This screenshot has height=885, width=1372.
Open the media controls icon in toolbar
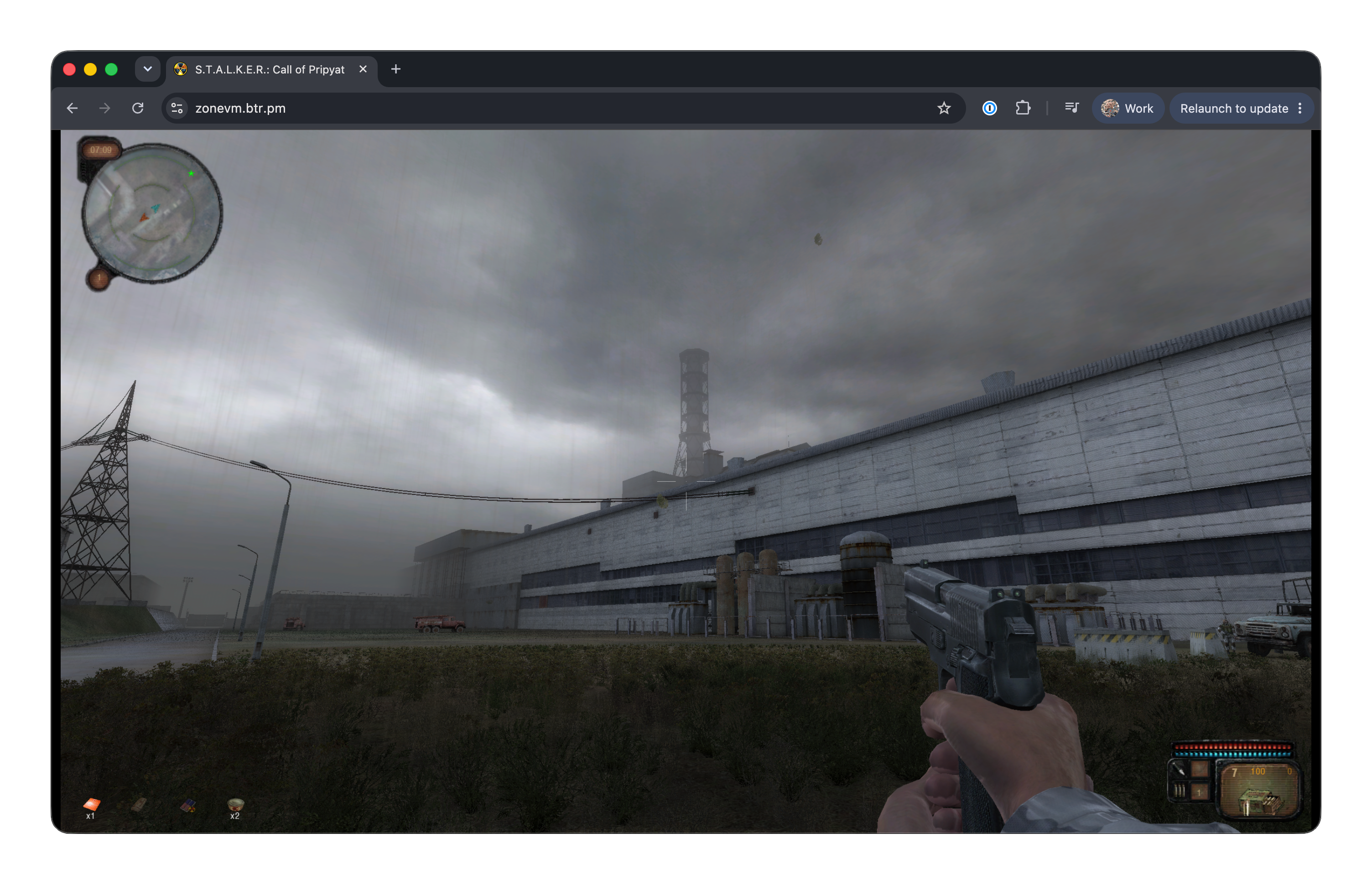tap(1071, 108)
